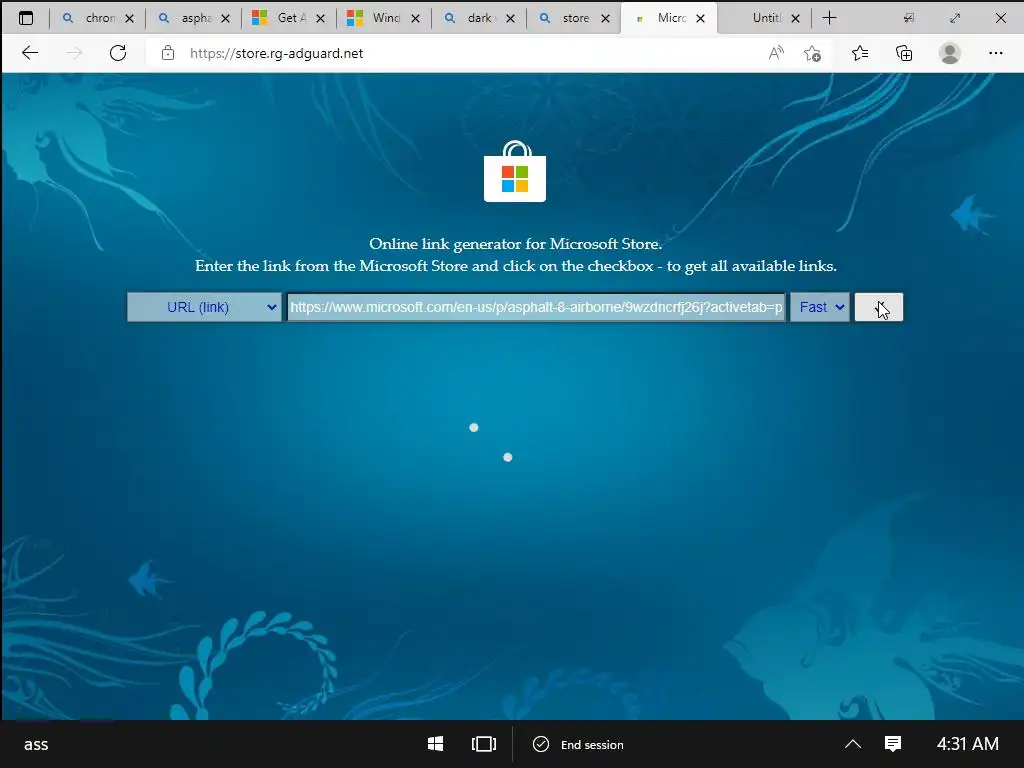Click End session button

tap(579, 744)
